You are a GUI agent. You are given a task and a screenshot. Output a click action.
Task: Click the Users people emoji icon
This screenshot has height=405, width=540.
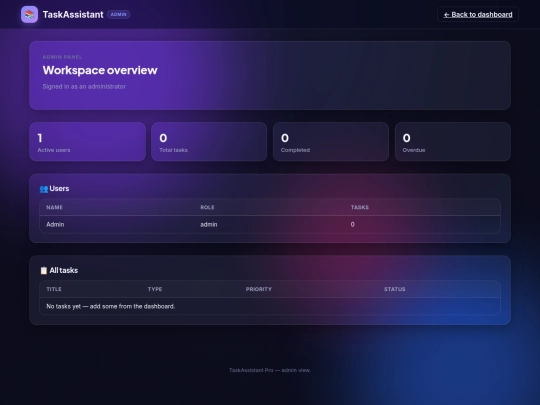click(44, 189)
